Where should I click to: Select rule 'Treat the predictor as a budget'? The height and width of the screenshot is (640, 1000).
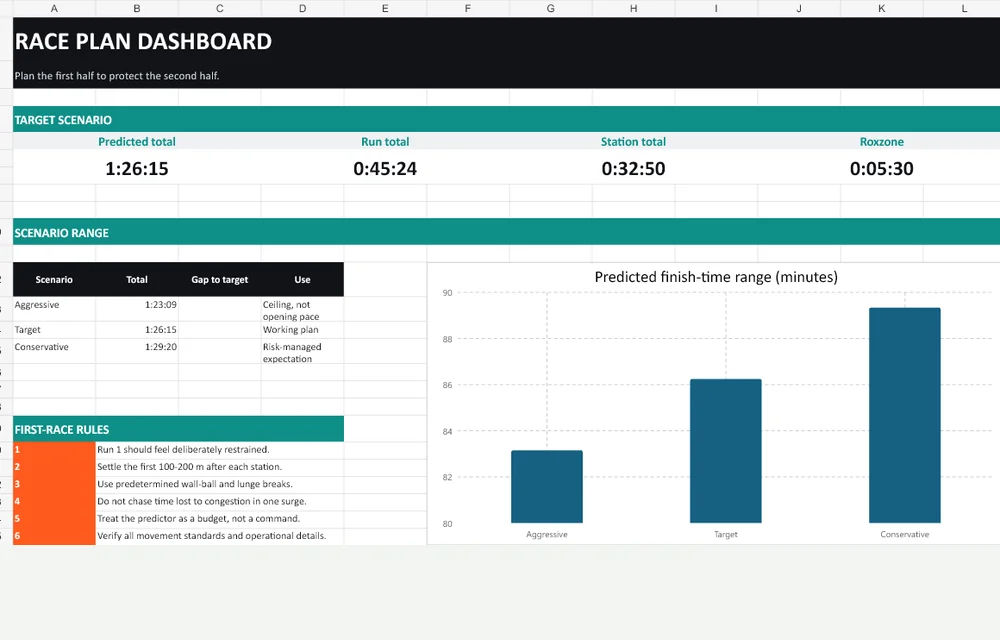219,519
